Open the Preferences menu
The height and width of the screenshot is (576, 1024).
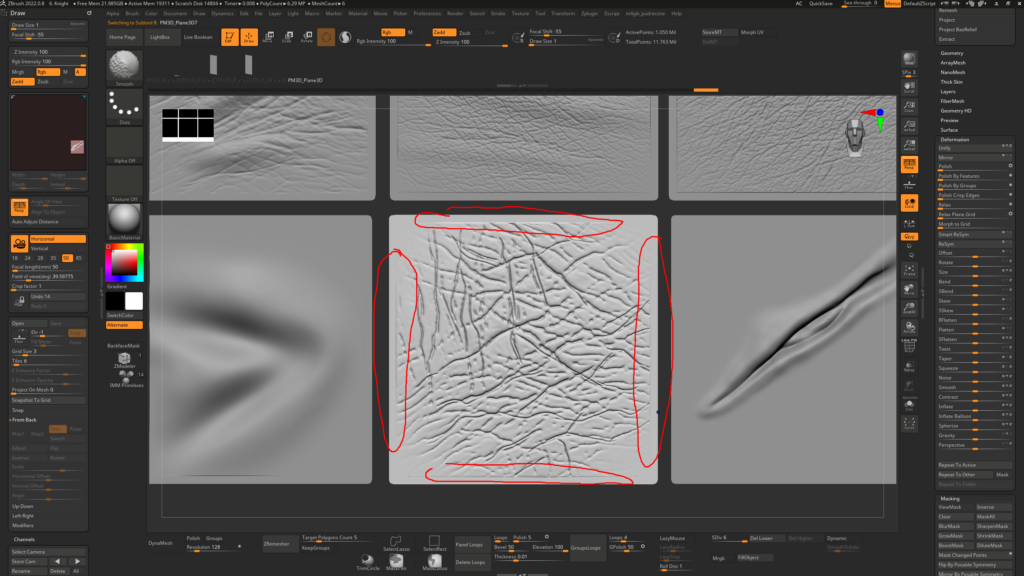[427, 13]
